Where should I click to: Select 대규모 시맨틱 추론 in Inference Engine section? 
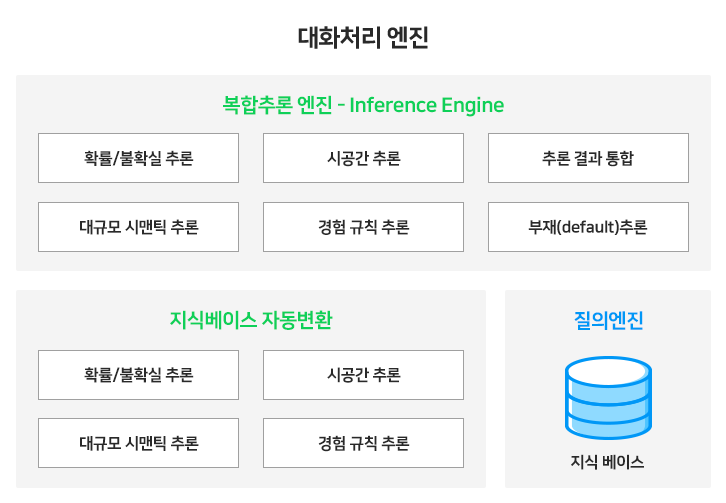(138, 227)
